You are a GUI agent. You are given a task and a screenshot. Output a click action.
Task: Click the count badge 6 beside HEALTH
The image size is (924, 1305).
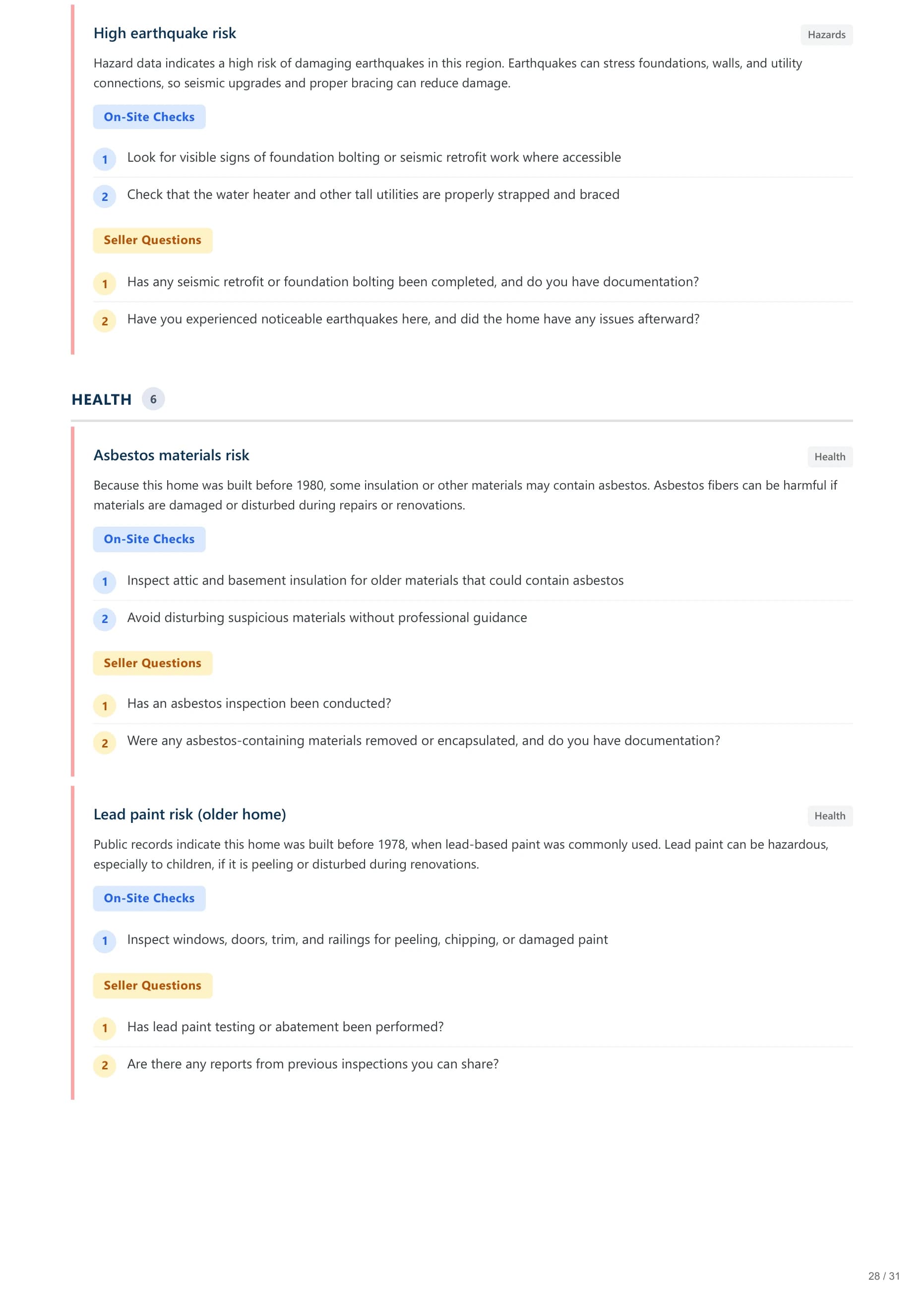[x=153, y=399]
